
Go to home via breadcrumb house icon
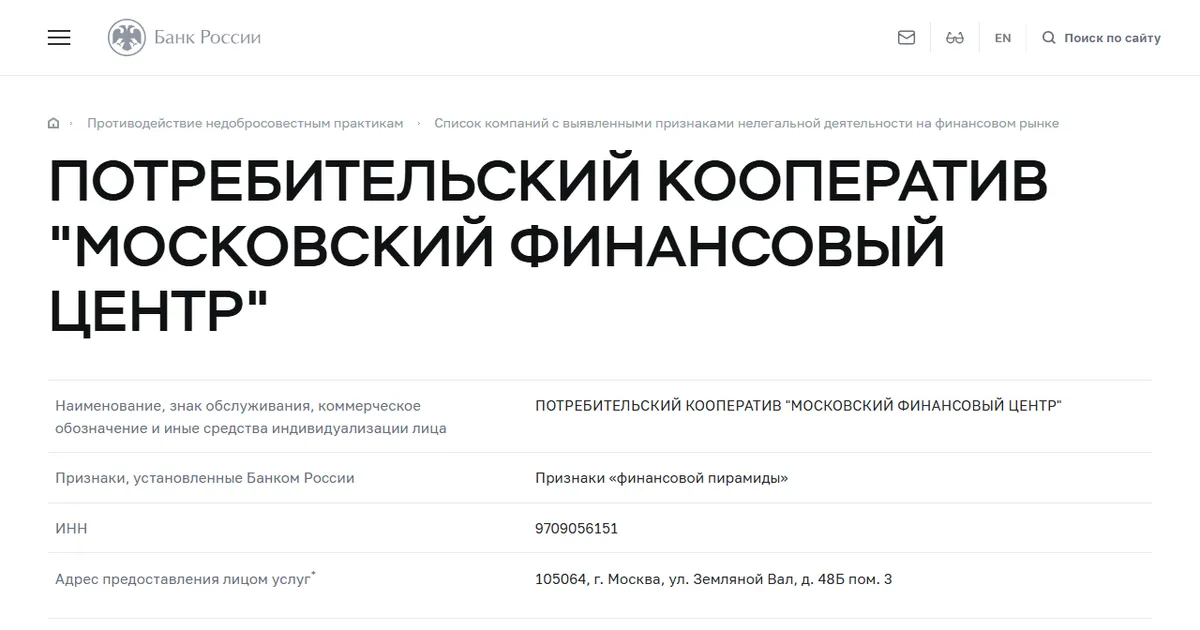(53, 123)
